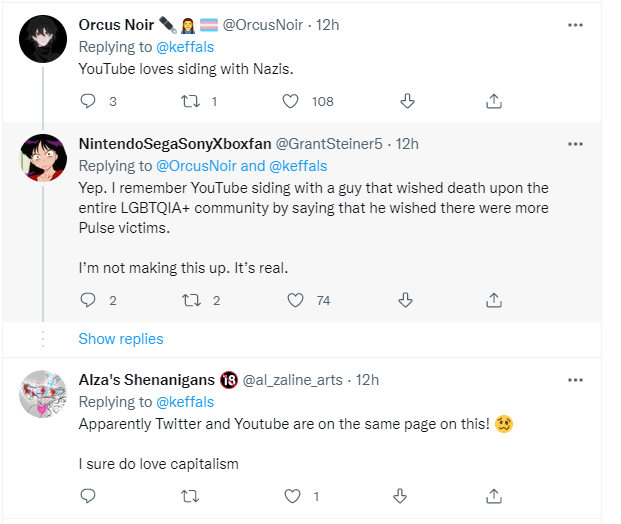Image resolution: width=621 pixels, height=524 pixels.
Task: Reply to NintendoSegaSonyXboxfan's tweet
Action: coord(87,300)
